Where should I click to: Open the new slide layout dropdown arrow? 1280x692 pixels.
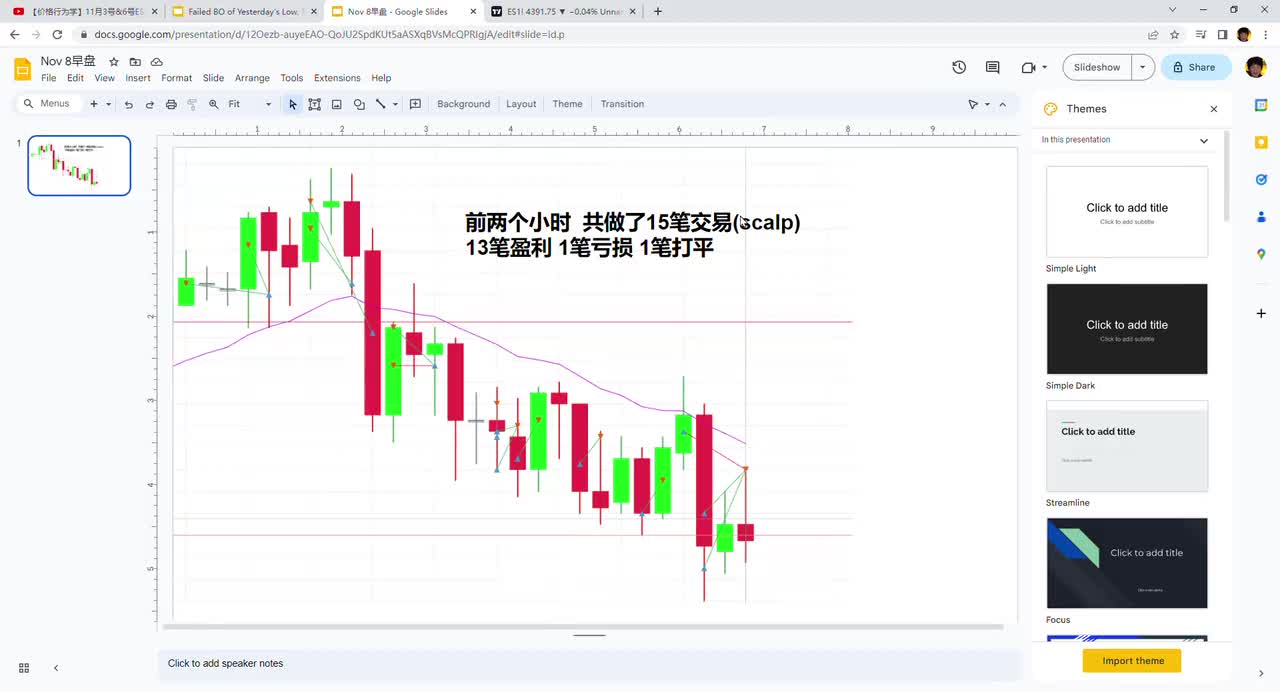click(x=108, y=104)
